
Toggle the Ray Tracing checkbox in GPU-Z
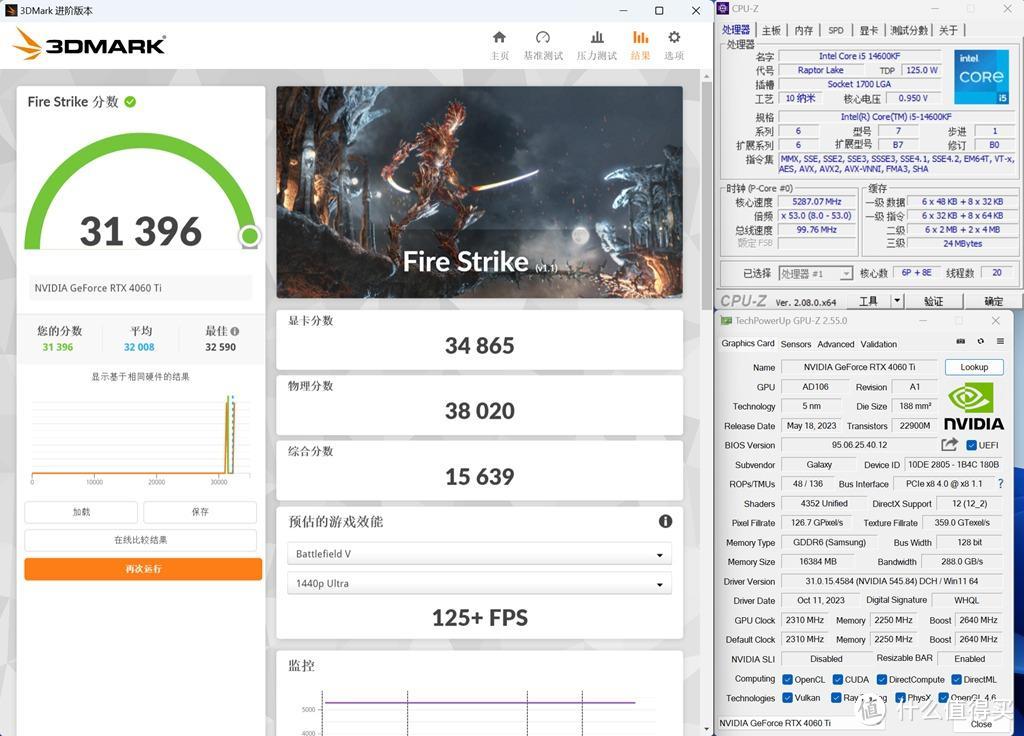tap(836, 697)
